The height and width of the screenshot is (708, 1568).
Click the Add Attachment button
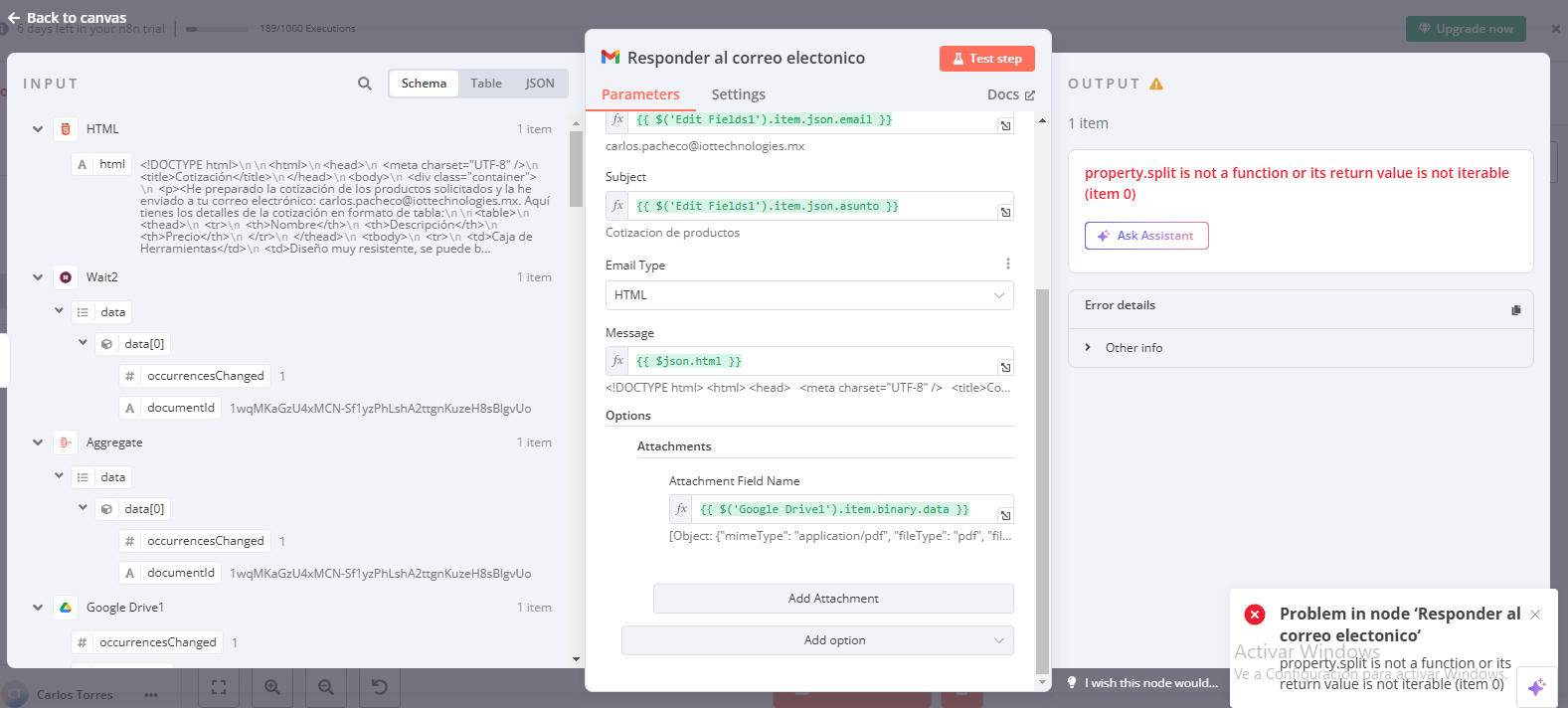coord(832,599)
